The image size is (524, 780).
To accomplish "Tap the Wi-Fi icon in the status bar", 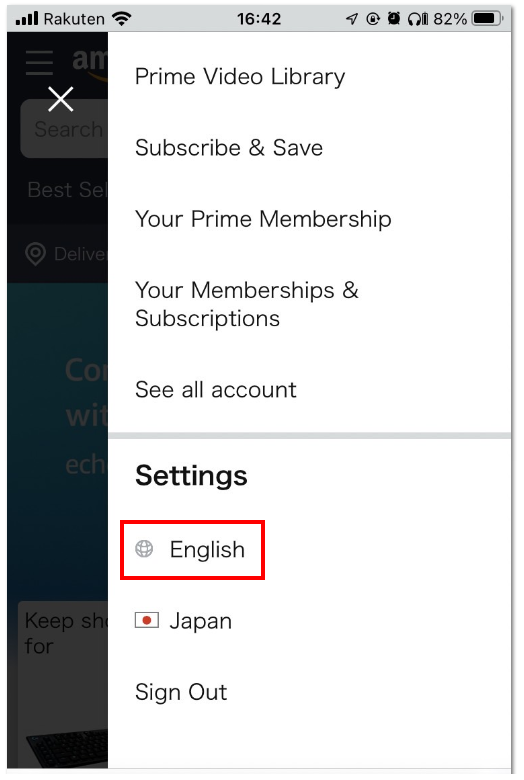I will click(121, 19).
